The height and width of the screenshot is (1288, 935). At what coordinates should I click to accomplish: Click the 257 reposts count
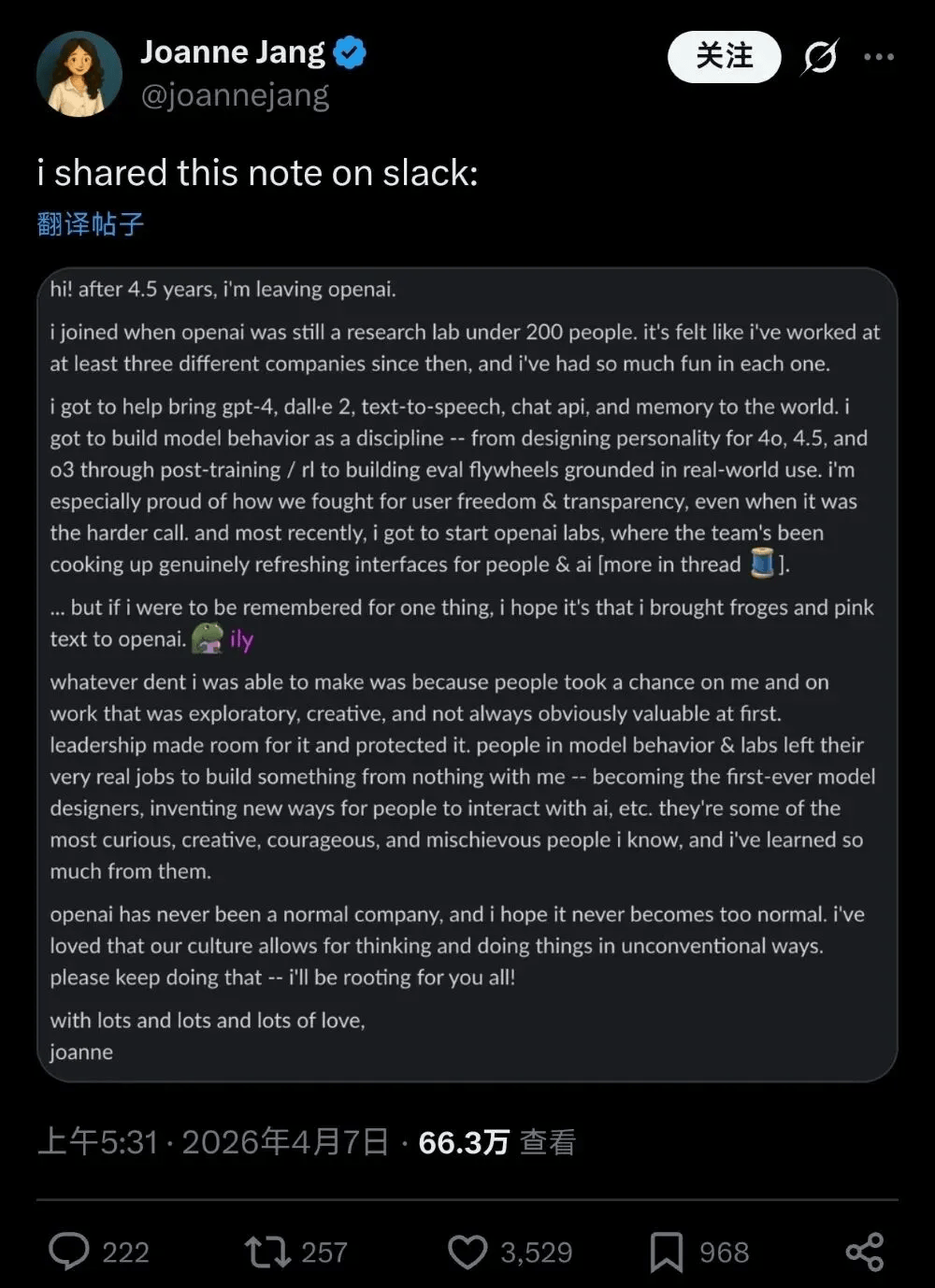(x=324, y=1252)
